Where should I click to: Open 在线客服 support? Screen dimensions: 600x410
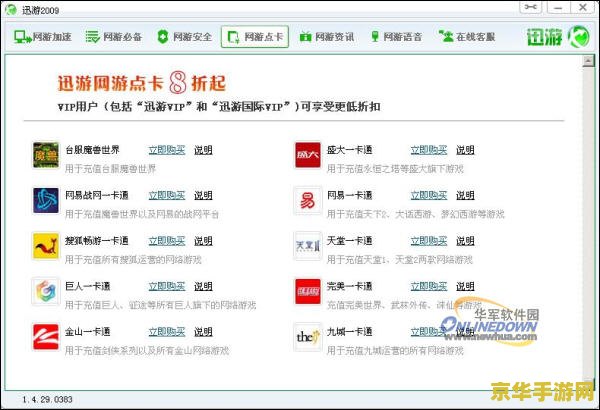[x=467, y=37]
